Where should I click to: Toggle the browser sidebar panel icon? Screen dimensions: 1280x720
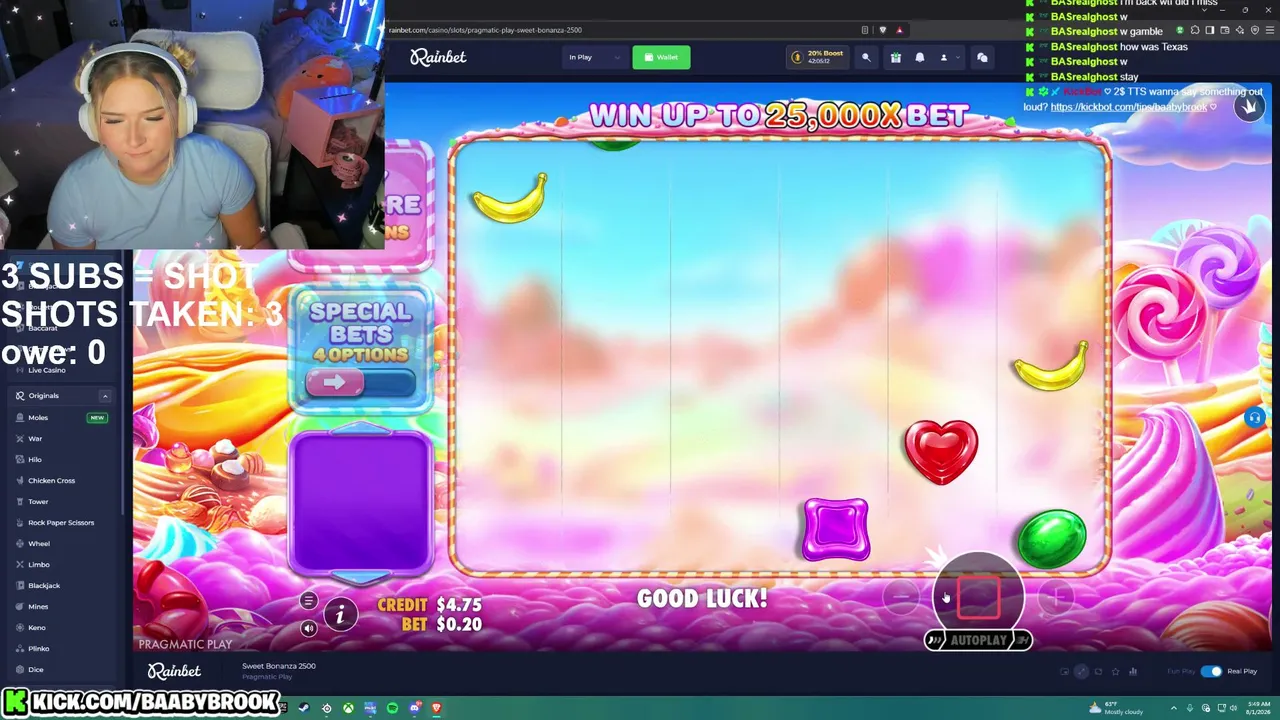(x=1209, y=30)
